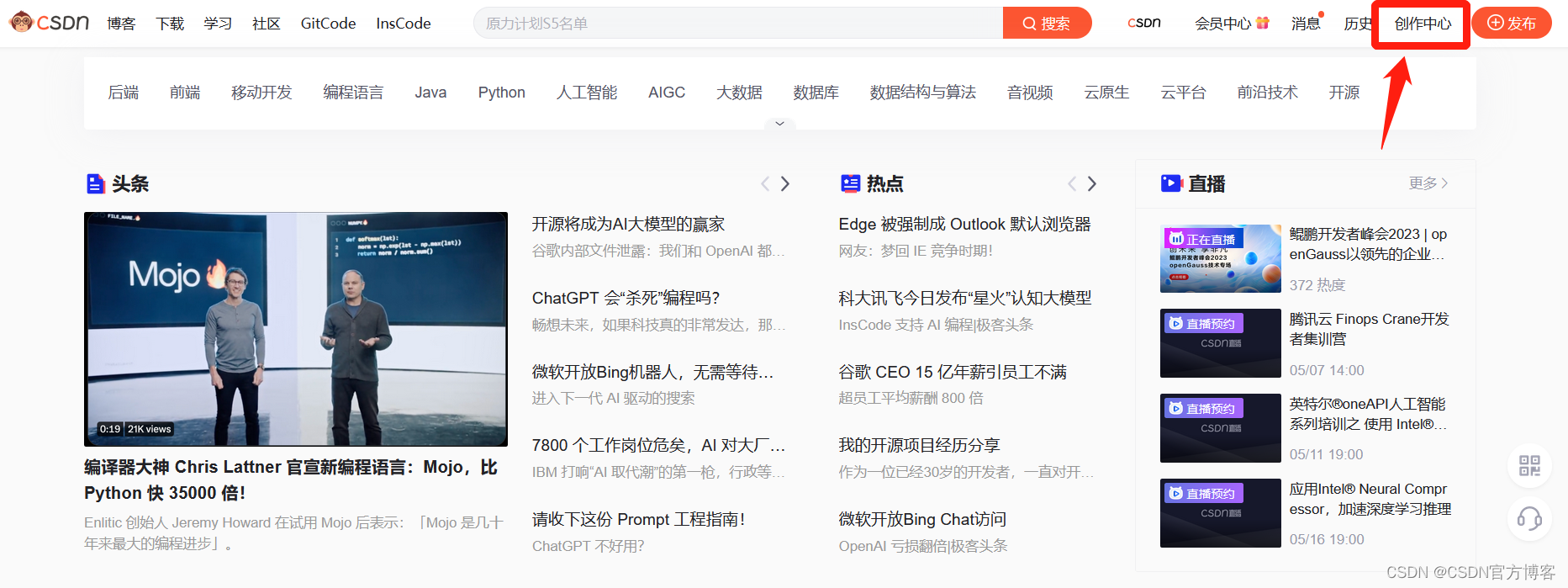
Task: Select the 云平台 category tab
Action: pyautogui.click(x=1183, y=93)
